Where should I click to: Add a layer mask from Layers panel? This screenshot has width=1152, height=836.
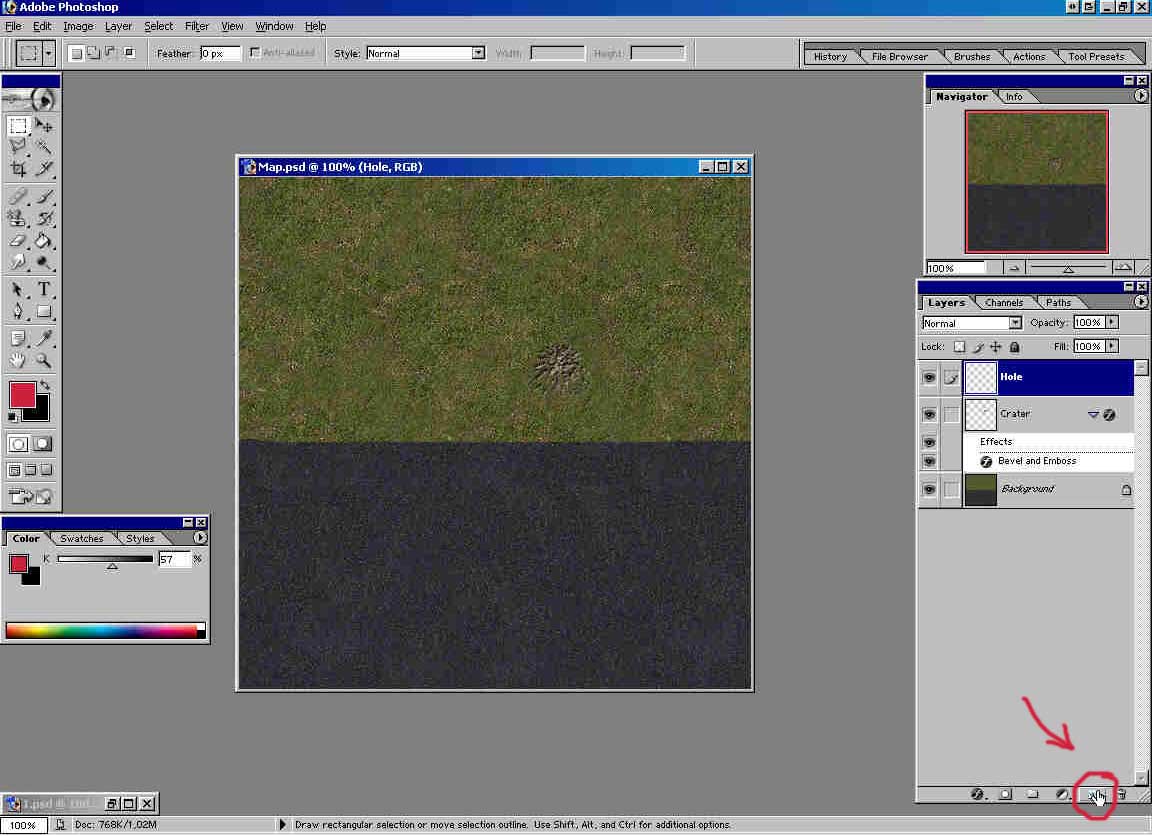[x=1005, y=795]
